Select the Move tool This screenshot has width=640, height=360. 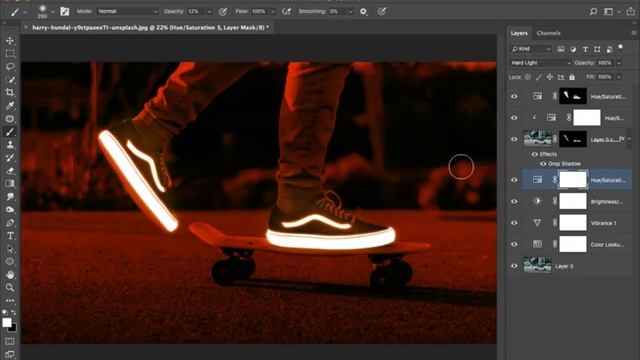10,41
